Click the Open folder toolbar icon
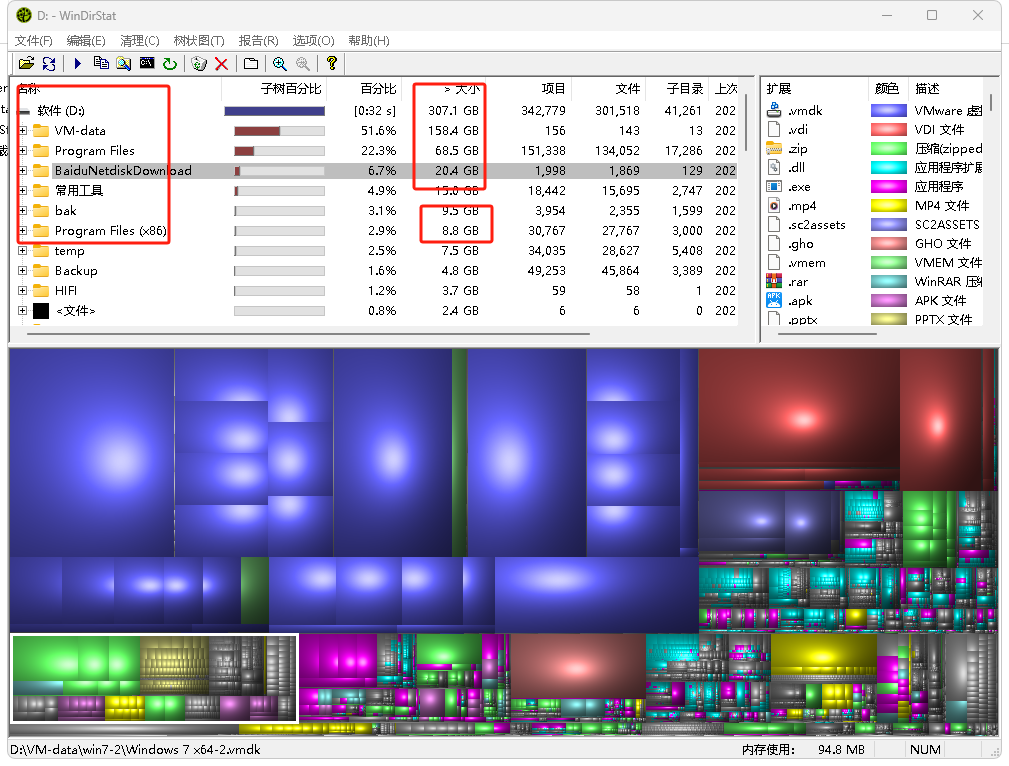This screenshot has width=1009, height=766. pyautogui.click(x=27, y=63)
